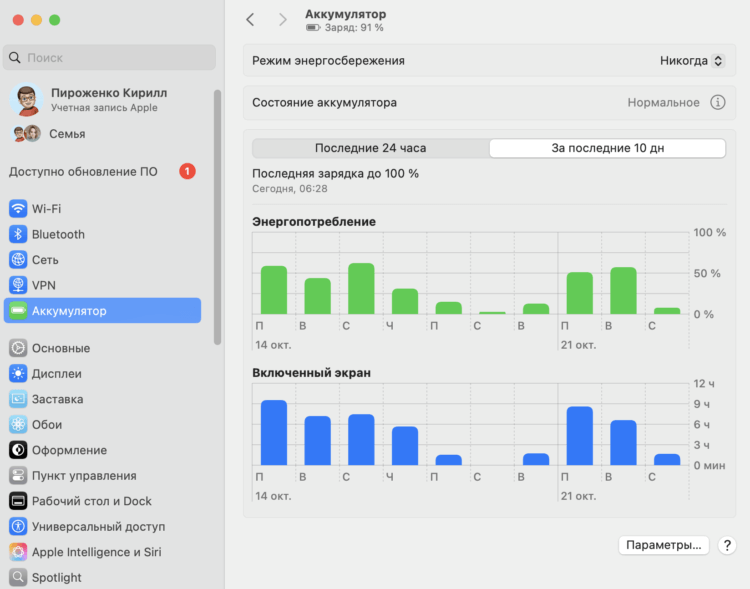Open Apple Intelligence и Siri icon
The width and height of the screenshot is (750, 589).
tap(18, 552)
